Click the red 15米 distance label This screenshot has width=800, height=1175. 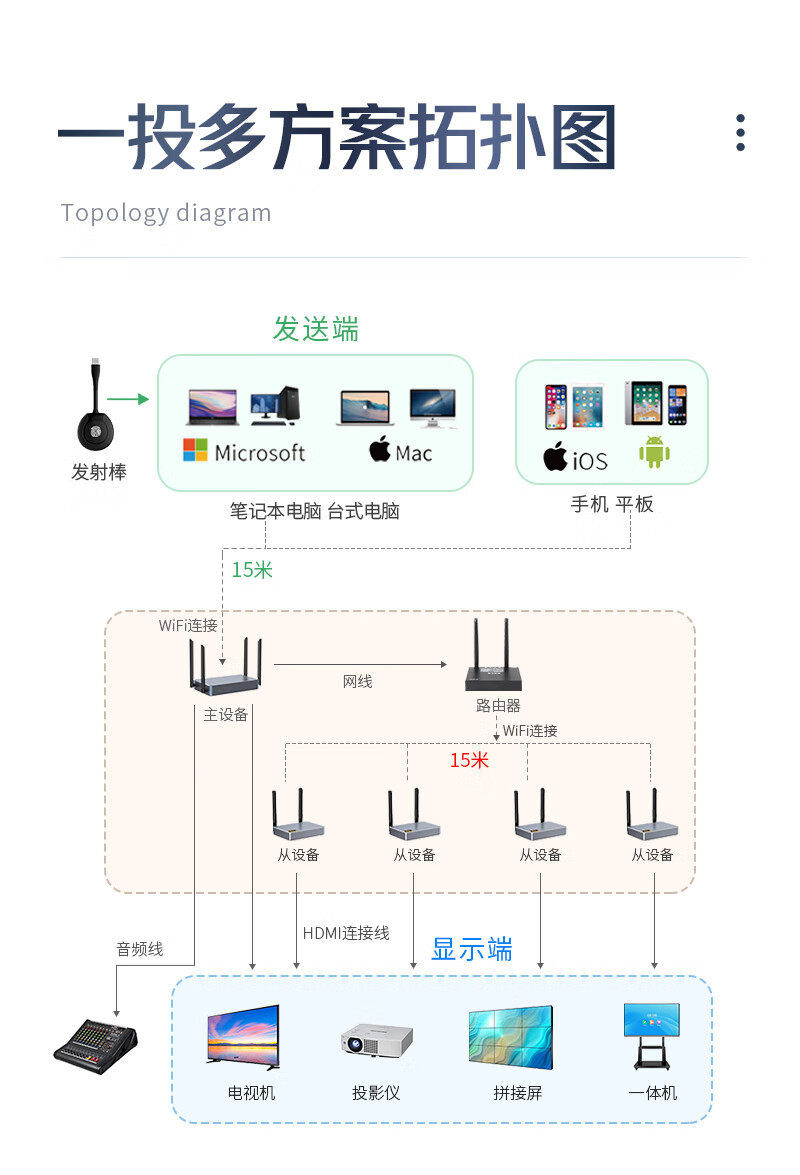point(469,760)
